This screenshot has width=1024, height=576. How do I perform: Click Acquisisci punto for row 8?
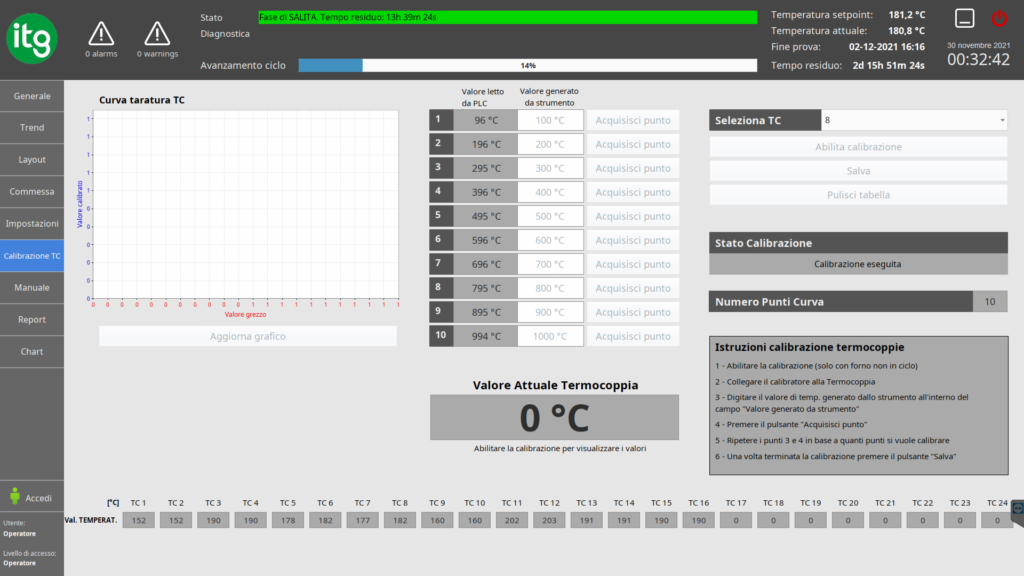(x=633, y=288)
